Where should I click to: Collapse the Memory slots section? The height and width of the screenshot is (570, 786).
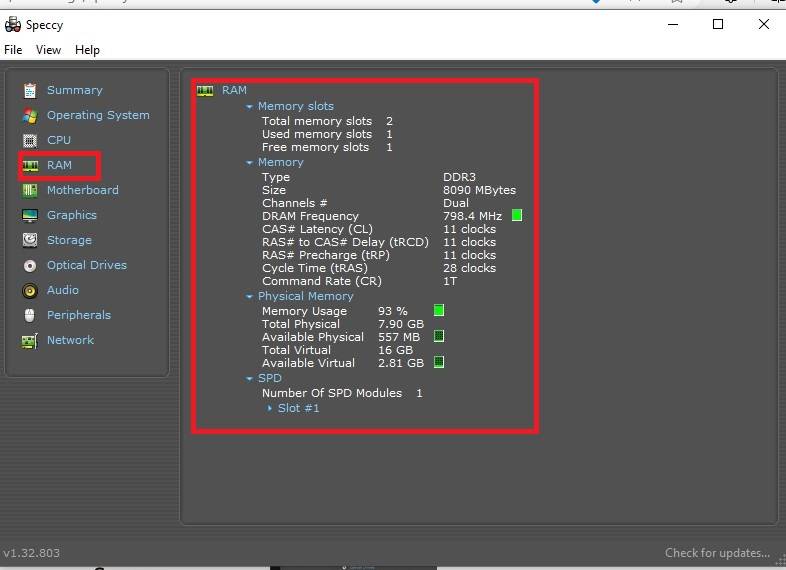[250, 106]
